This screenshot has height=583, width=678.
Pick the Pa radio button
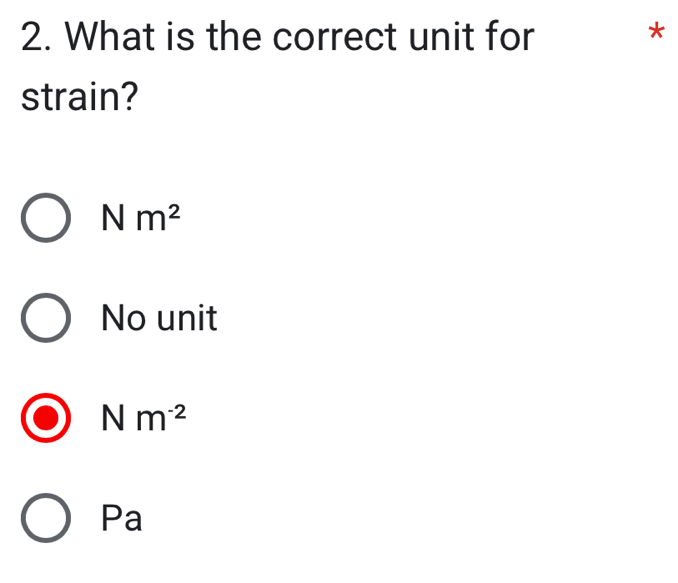(46, 519)
